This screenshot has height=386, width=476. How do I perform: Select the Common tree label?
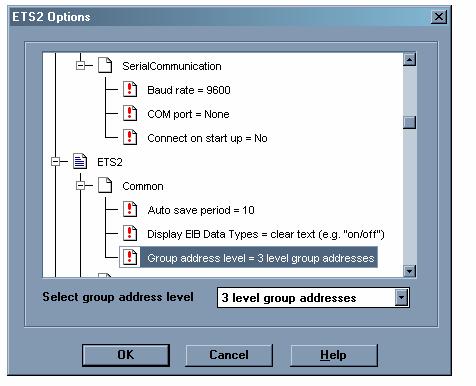(x=143, y=186)
